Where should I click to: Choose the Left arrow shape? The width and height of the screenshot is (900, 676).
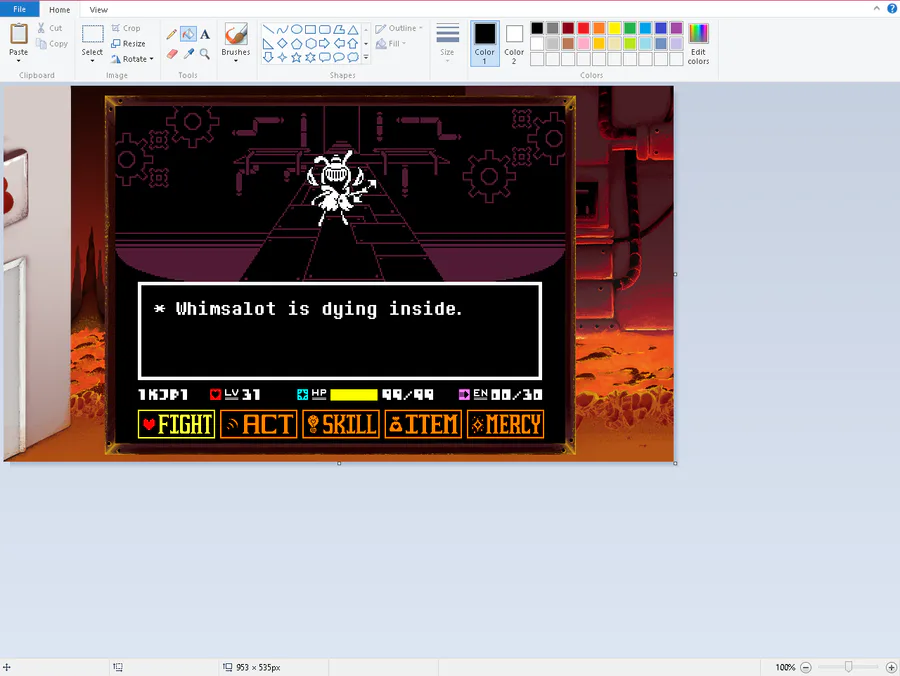(x=339, y=44)
